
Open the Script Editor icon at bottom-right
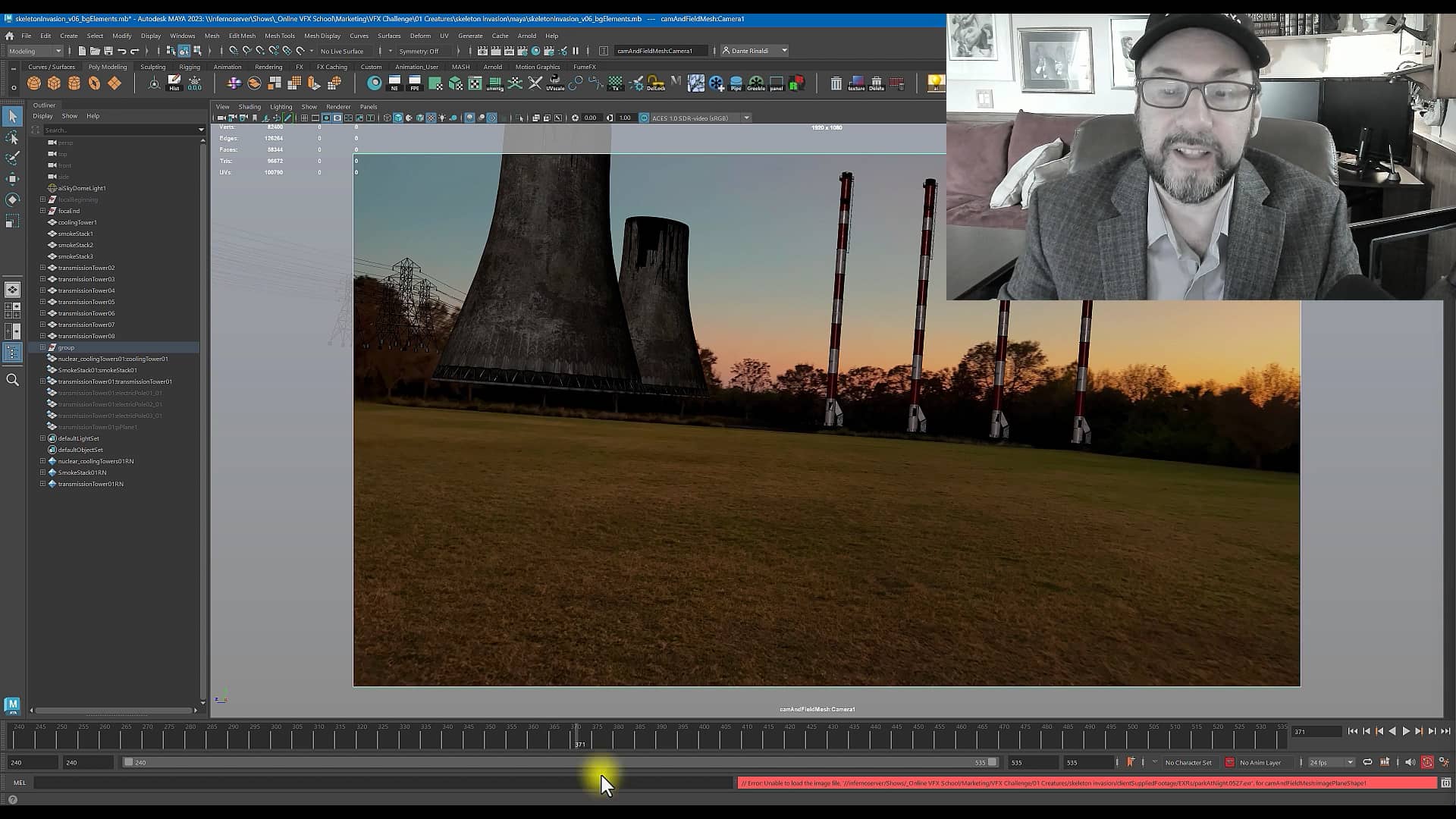(1446, 783)
